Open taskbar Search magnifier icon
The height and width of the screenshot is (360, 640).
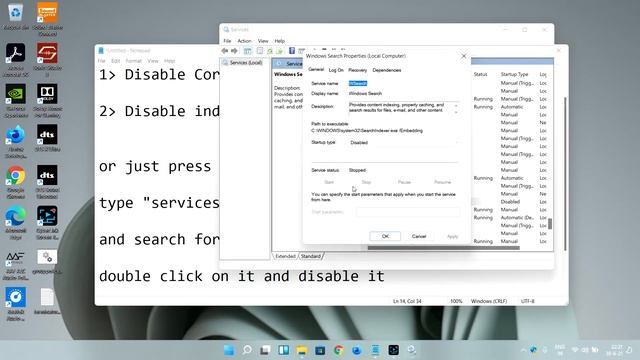tap(247, 350)
